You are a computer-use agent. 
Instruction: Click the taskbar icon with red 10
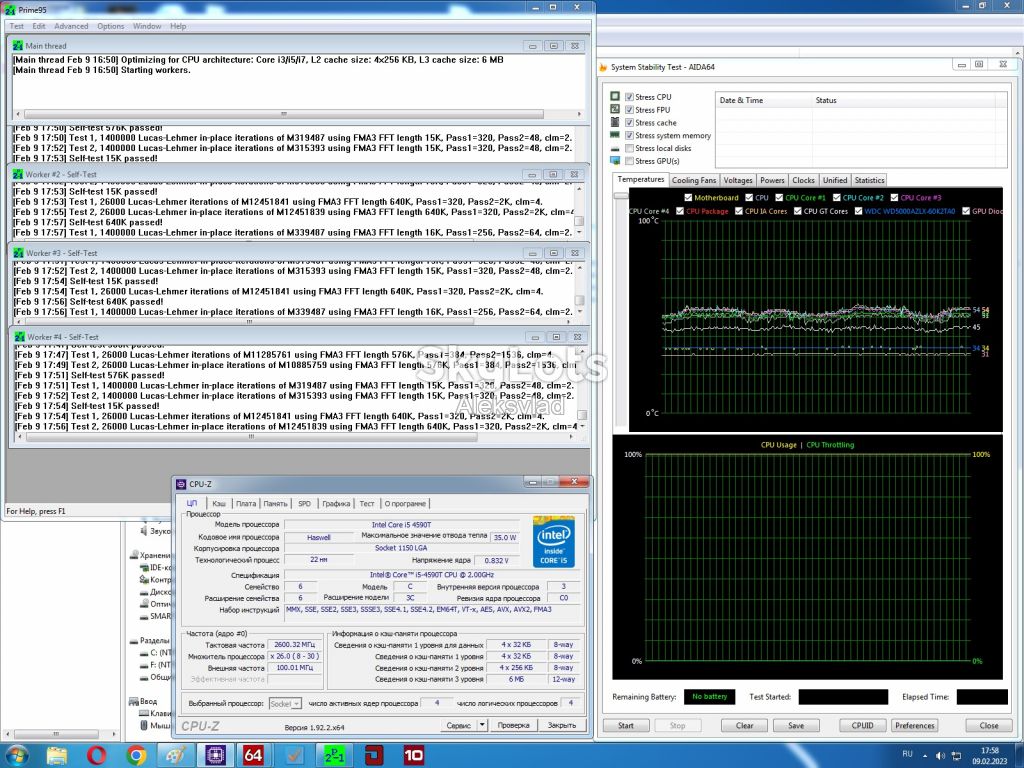(x=413, y=756)
